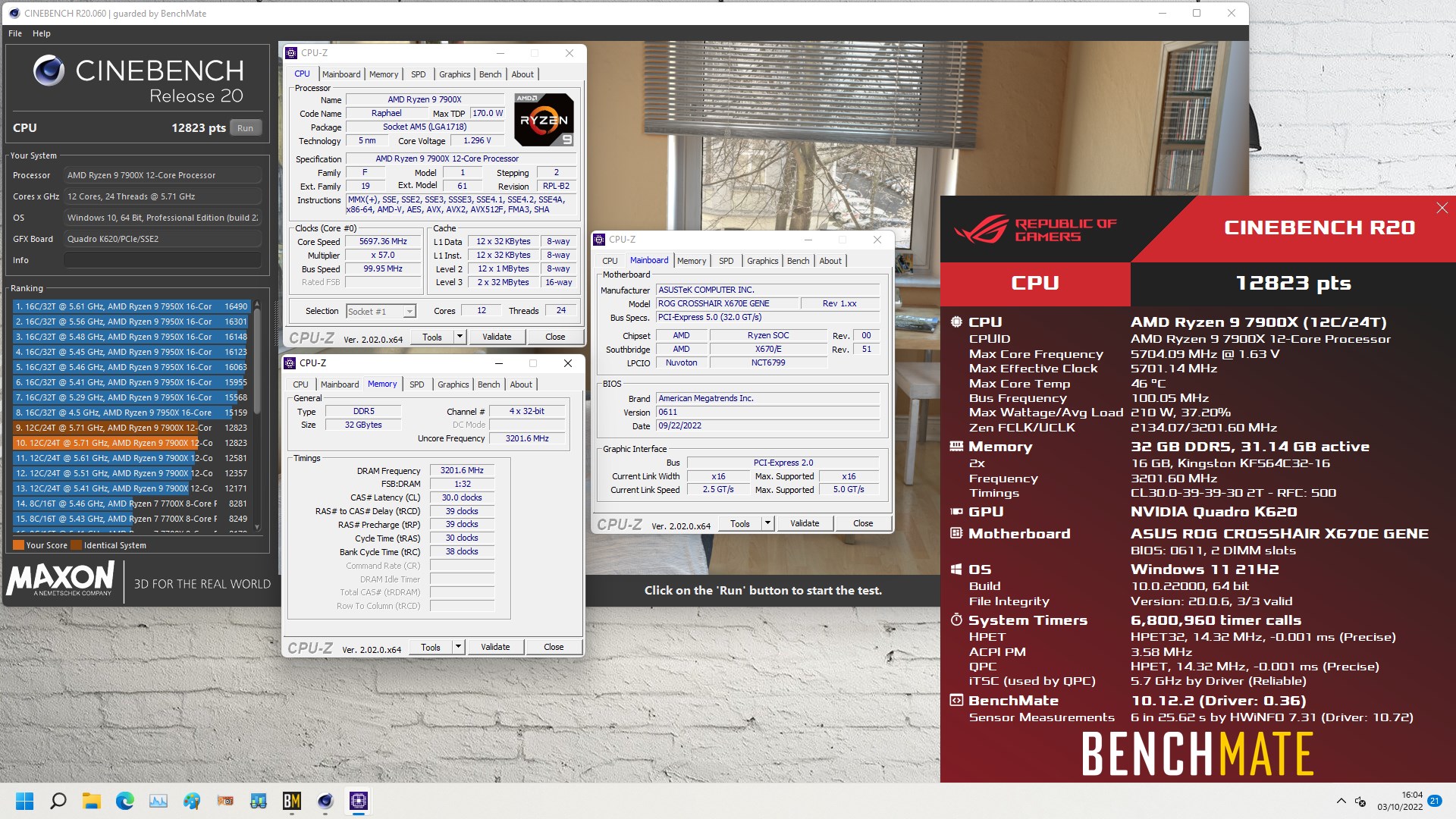Click the System Timers clock icon

pyautogui.click(x=956, y=620)
